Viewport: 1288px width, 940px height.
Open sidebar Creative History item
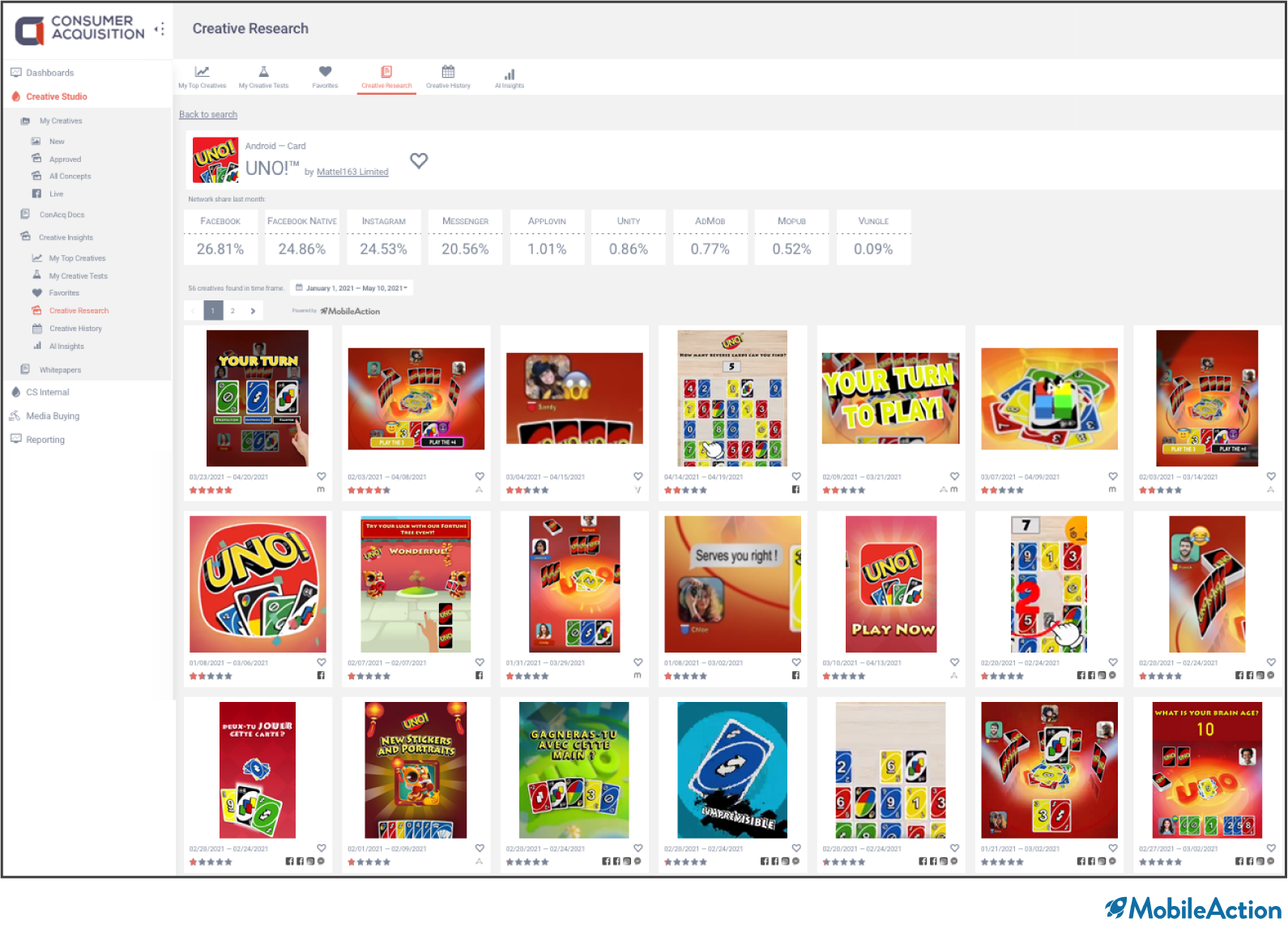click(x=75, y=329)
